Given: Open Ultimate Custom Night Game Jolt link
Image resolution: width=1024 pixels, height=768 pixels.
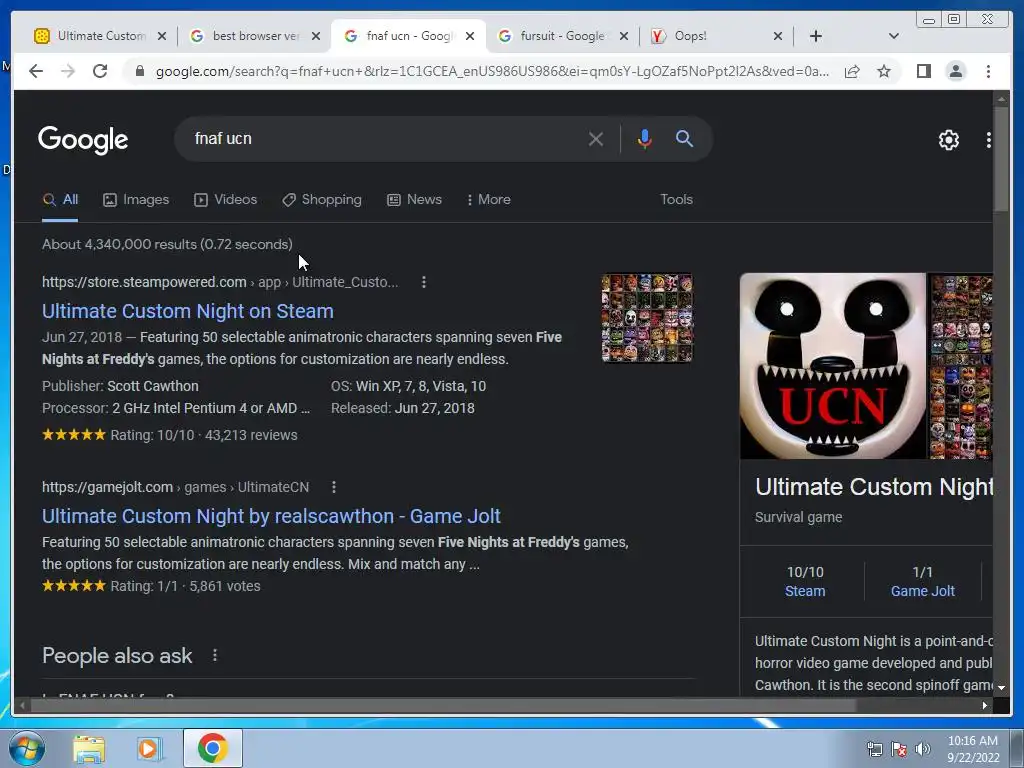Looking at the screenshot, I should pyautogui.click(x=271, y=516).
